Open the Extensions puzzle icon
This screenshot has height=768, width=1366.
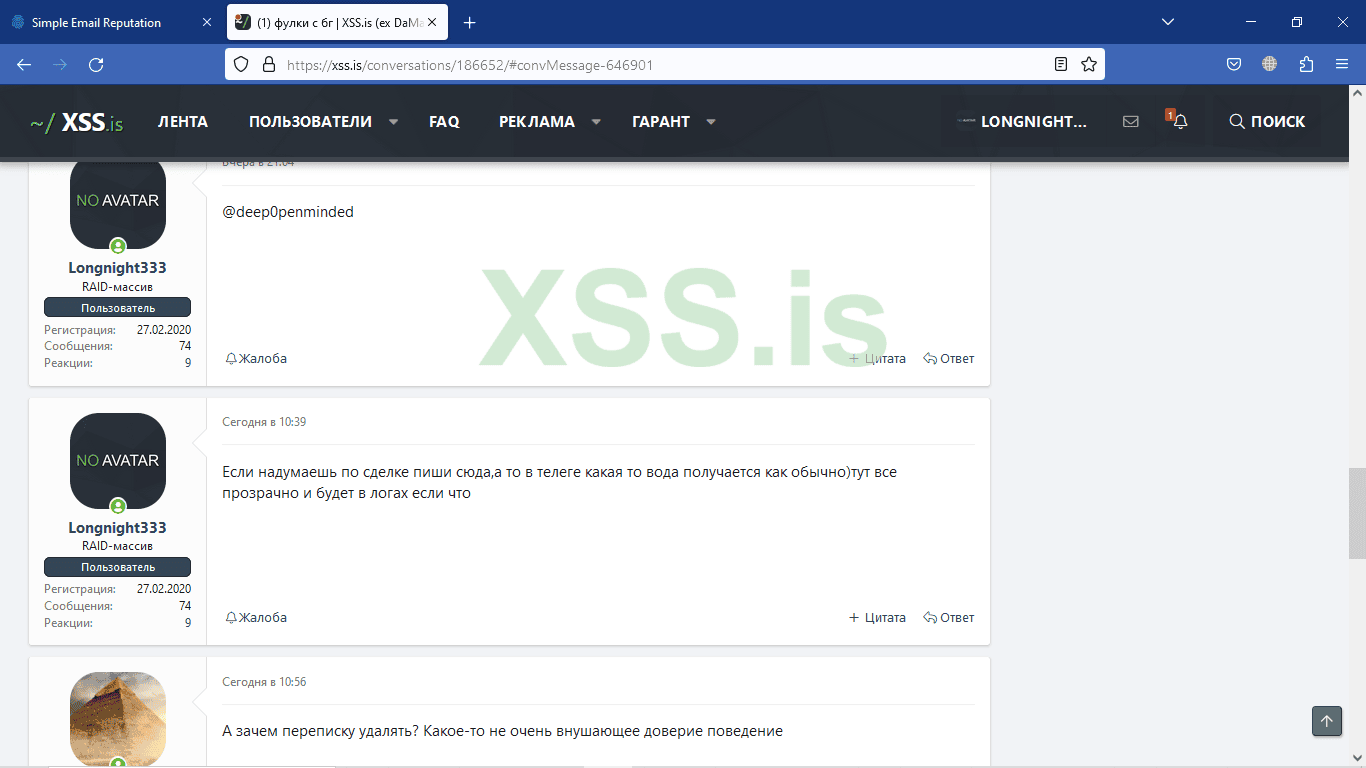(1306, 64)
